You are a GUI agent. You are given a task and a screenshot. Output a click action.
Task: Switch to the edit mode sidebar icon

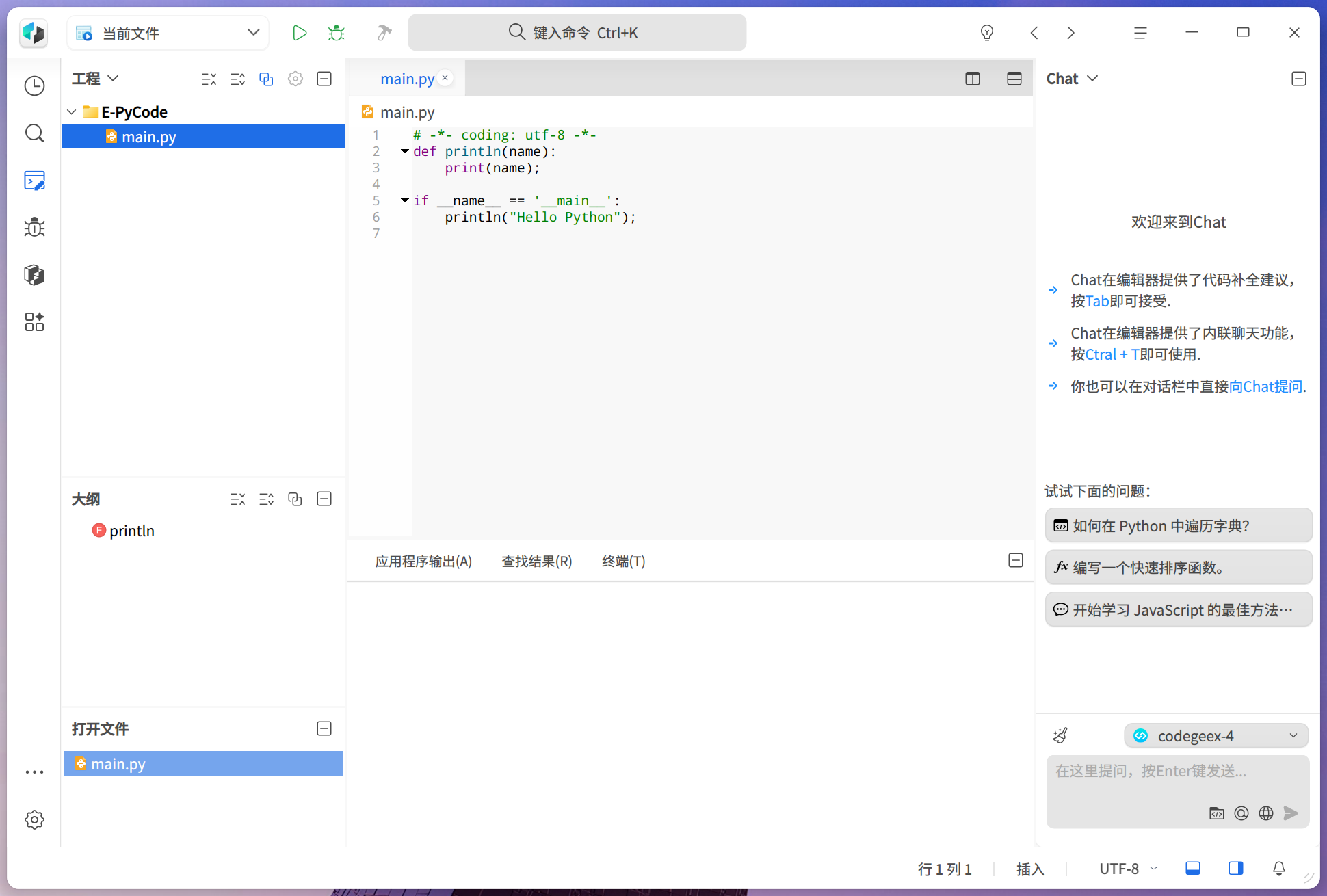34,181
